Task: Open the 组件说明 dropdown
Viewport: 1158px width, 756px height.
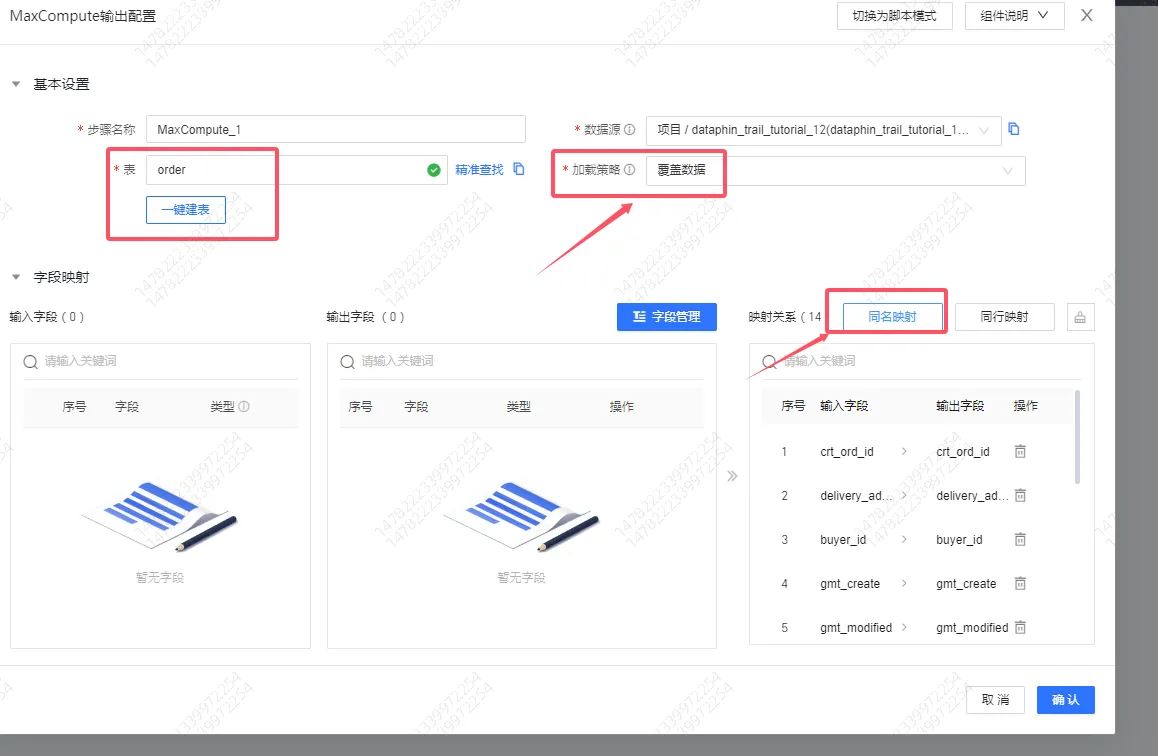Action: [1014, 16]
